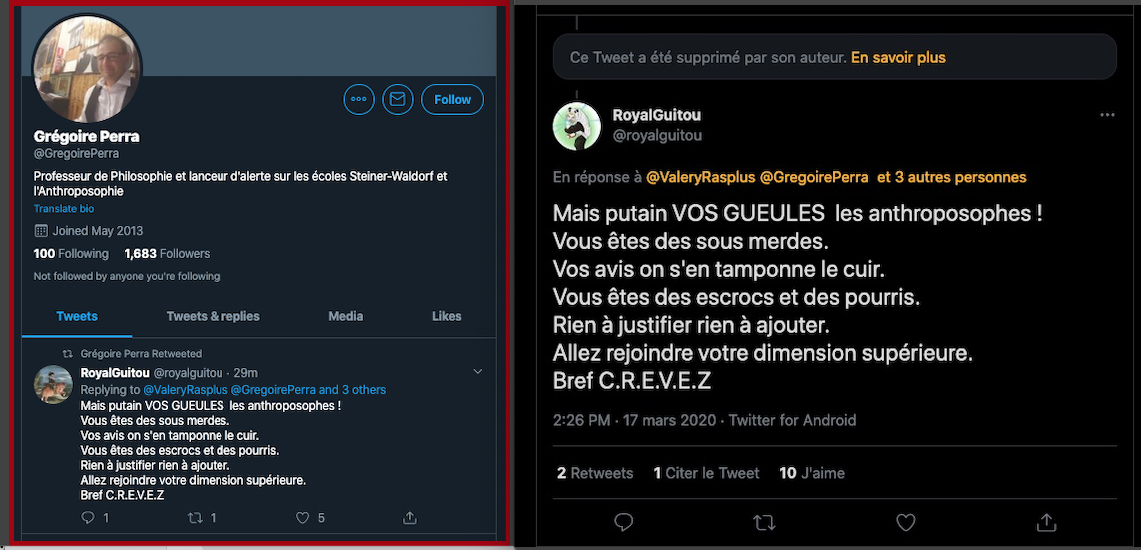The image size is (1141, 550).
Task: Switch to the Tweets & replies tab
Action: [213, 316]
